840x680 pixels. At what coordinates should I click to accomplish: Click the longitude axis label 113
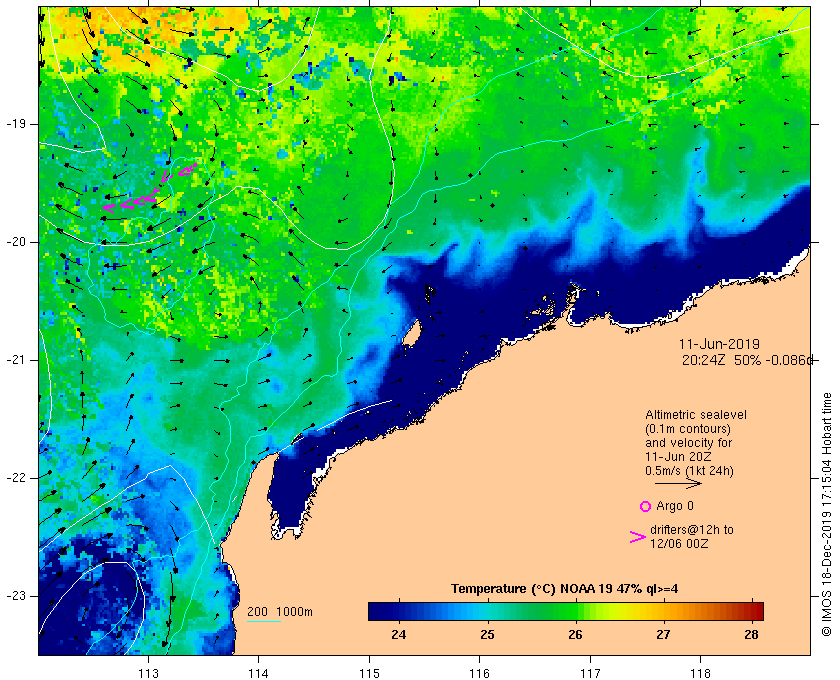(148, 674)
